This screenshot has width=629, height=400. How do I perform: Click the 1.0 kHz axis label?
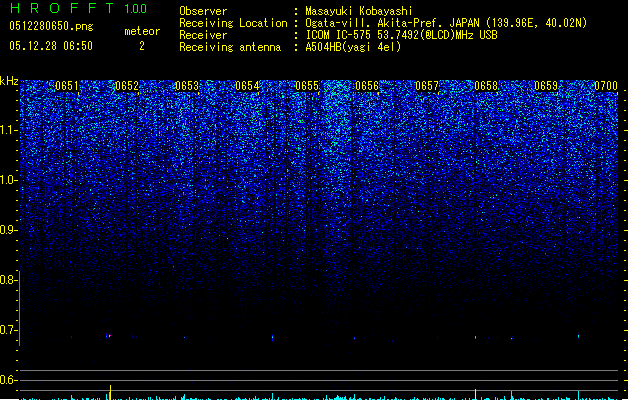pos(8,180)
